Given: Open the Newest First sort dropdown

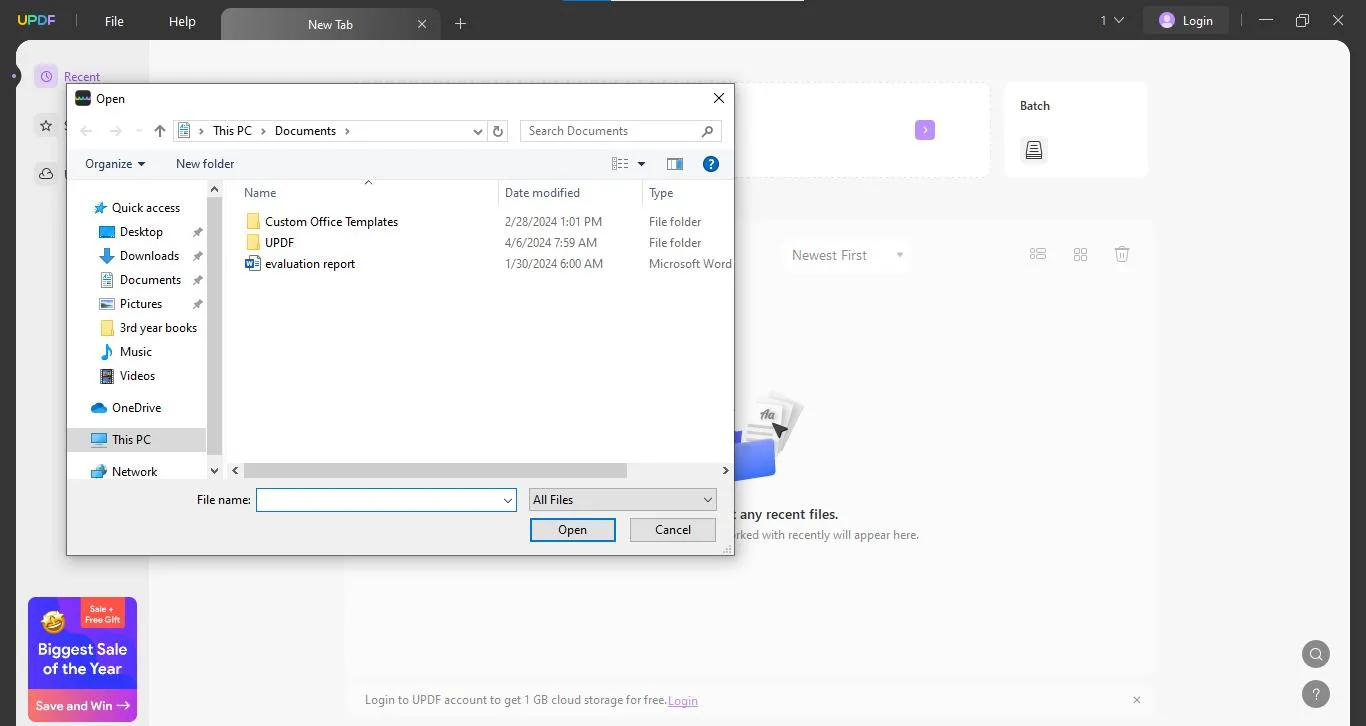Looking at the screenshot, I should [x=847, y=255].
